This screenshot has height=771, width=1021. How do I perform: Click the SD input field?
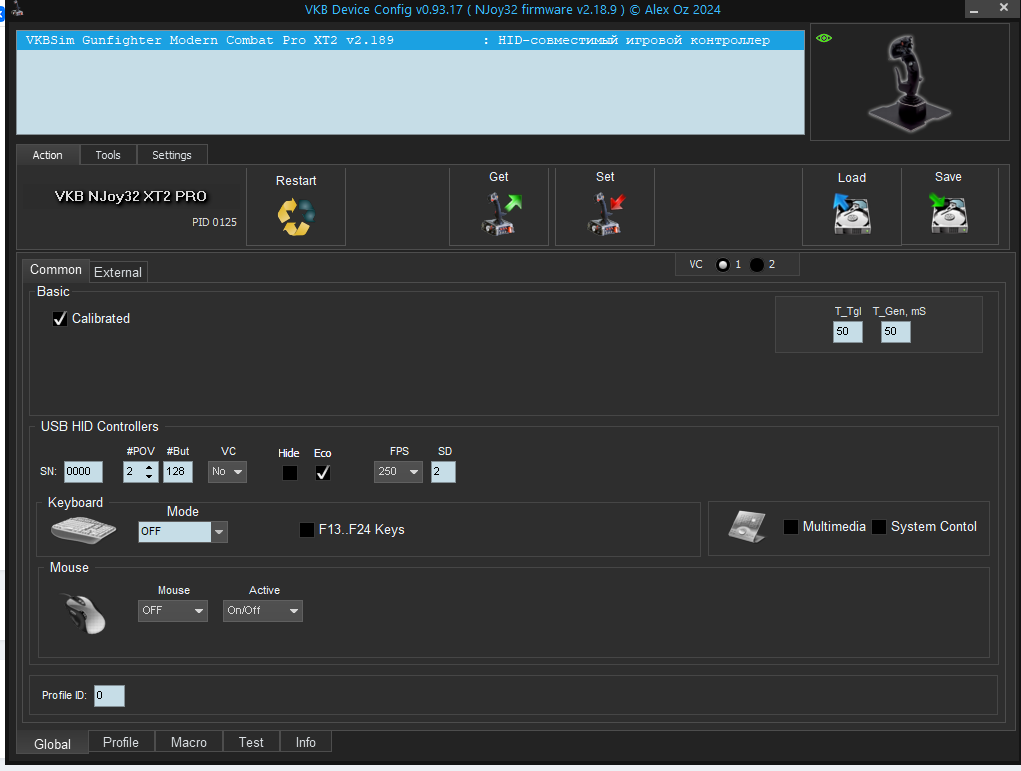coord(443,471)
